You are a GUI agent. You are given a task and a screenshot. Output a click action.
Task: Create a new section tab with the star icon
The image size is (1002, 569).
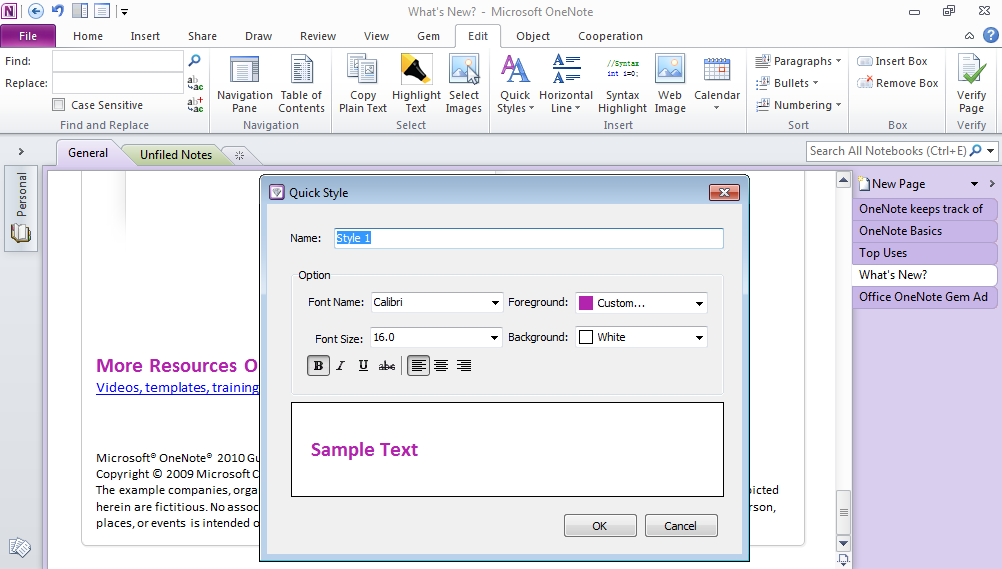(x=240, y=155)
